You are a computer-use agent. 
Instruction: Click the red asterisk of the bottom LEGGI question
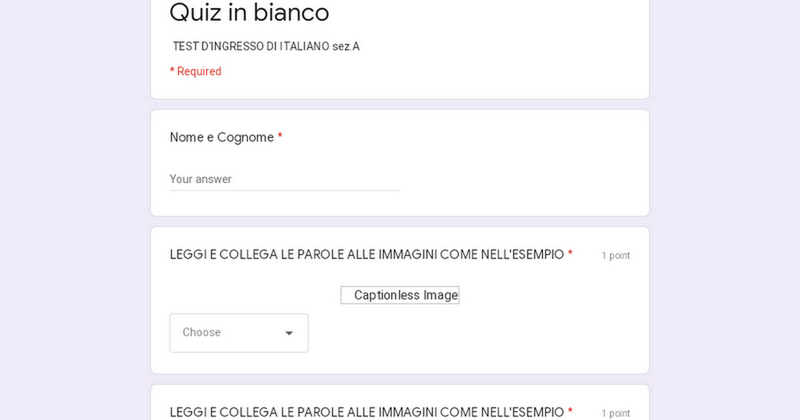[x=570, y=412]
